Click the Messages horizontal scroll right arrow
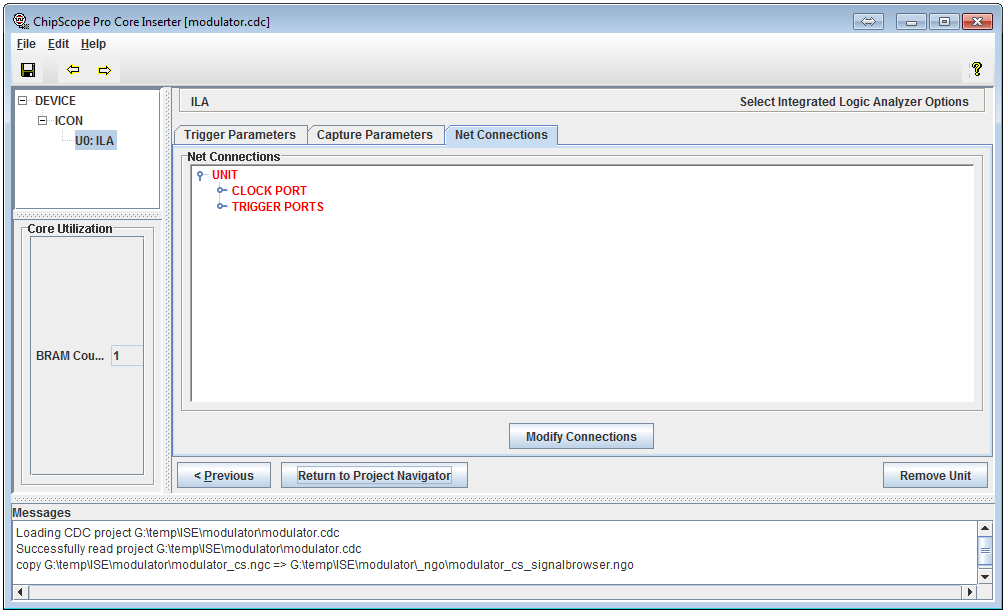The height and width of the screenshot is (614, 1008). coord(970,591)
